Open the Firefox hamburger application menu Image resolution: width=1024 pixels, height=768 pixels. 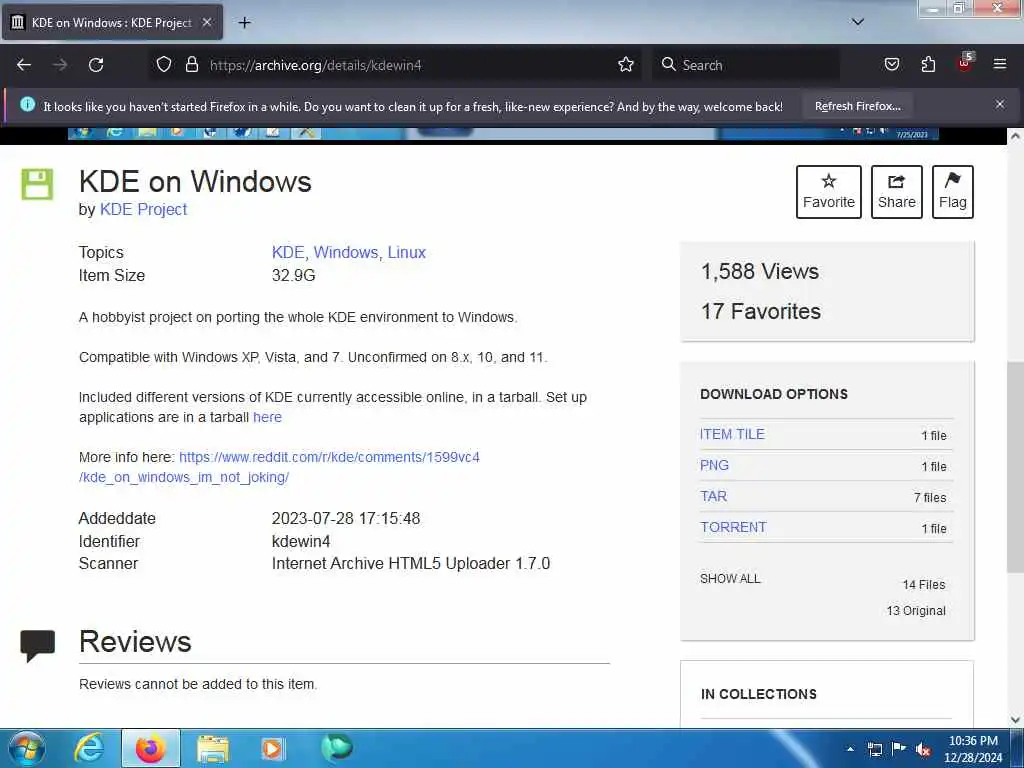(1000, 65)
